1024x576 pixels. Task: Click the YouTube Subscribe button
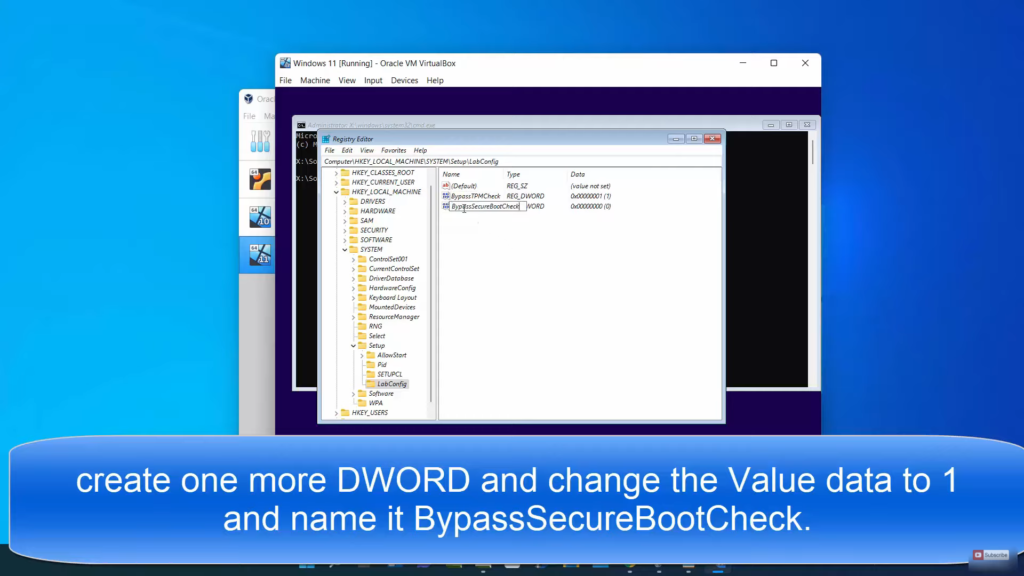(991, 555)
